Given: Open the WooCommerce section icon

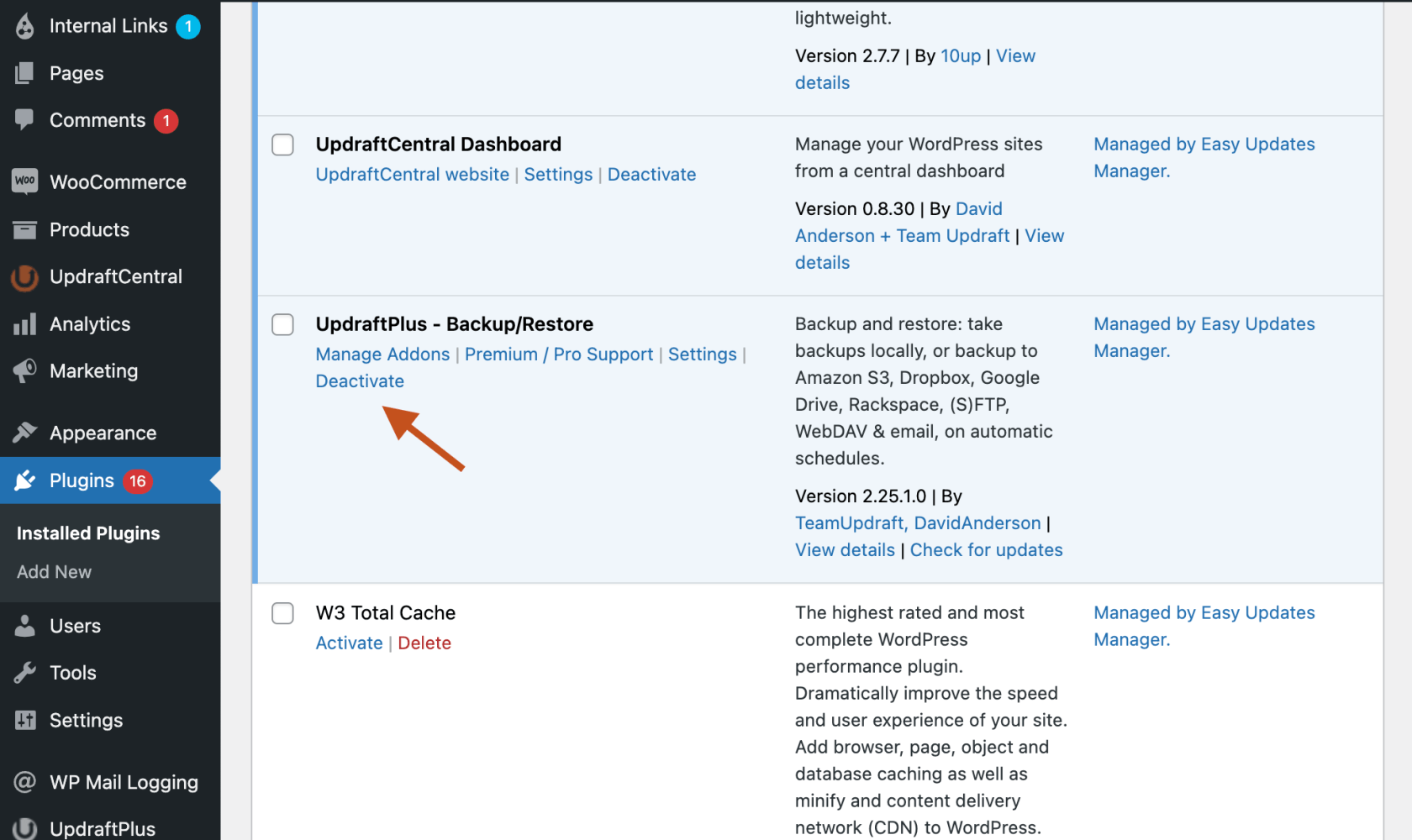Looking at the screenshot, I should click(x=25, y=181).
